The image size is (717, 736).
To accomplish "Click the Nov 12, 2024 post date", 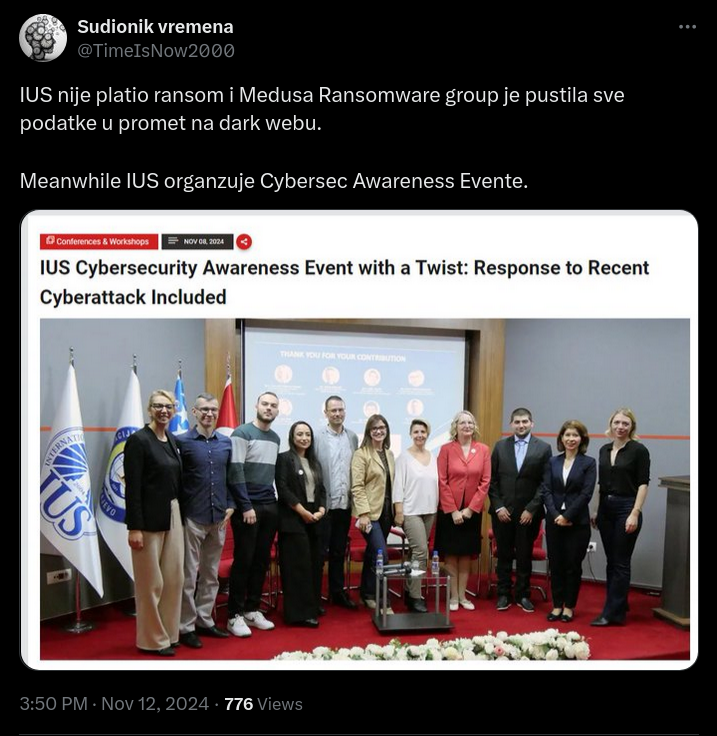I will point(155,704).
